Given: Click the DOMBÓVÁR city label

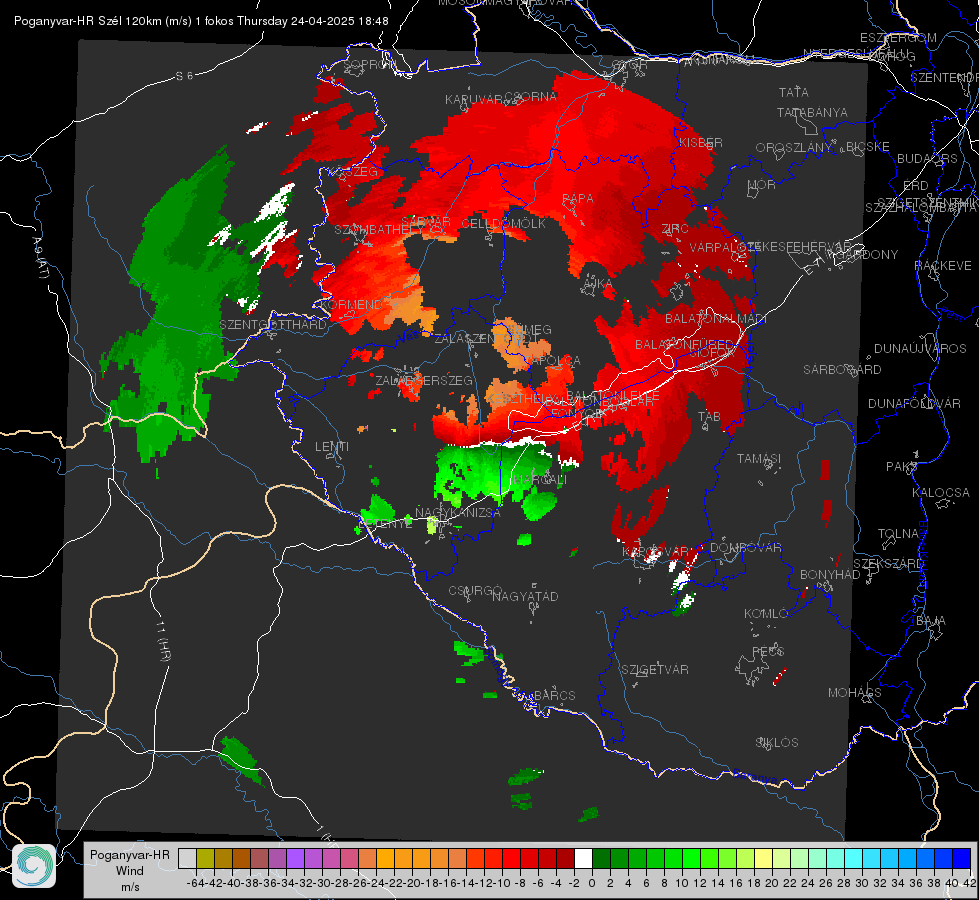Looking at the screenshot, I should 745,548.
